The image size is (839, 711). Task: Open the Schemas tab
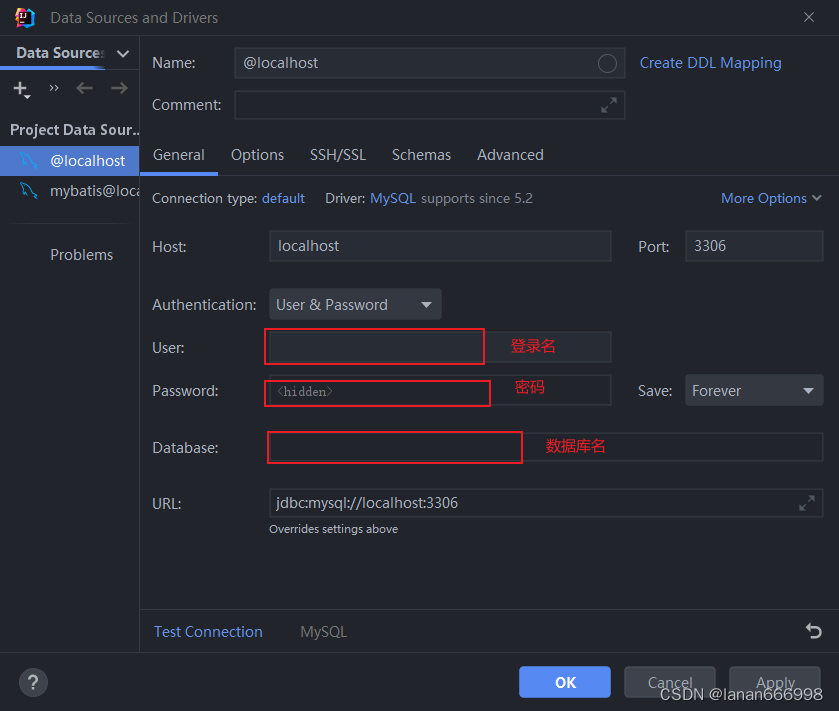[x=421, y=155]
